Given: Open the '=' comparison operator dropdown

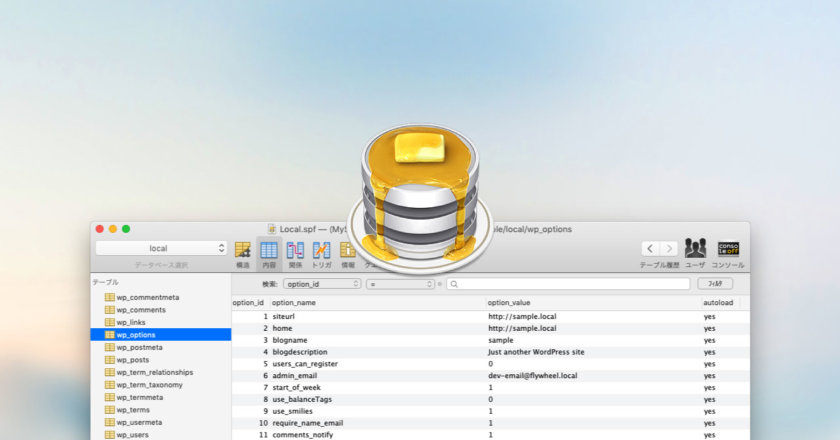Looking at the screenshot, I should click(400, 284).
